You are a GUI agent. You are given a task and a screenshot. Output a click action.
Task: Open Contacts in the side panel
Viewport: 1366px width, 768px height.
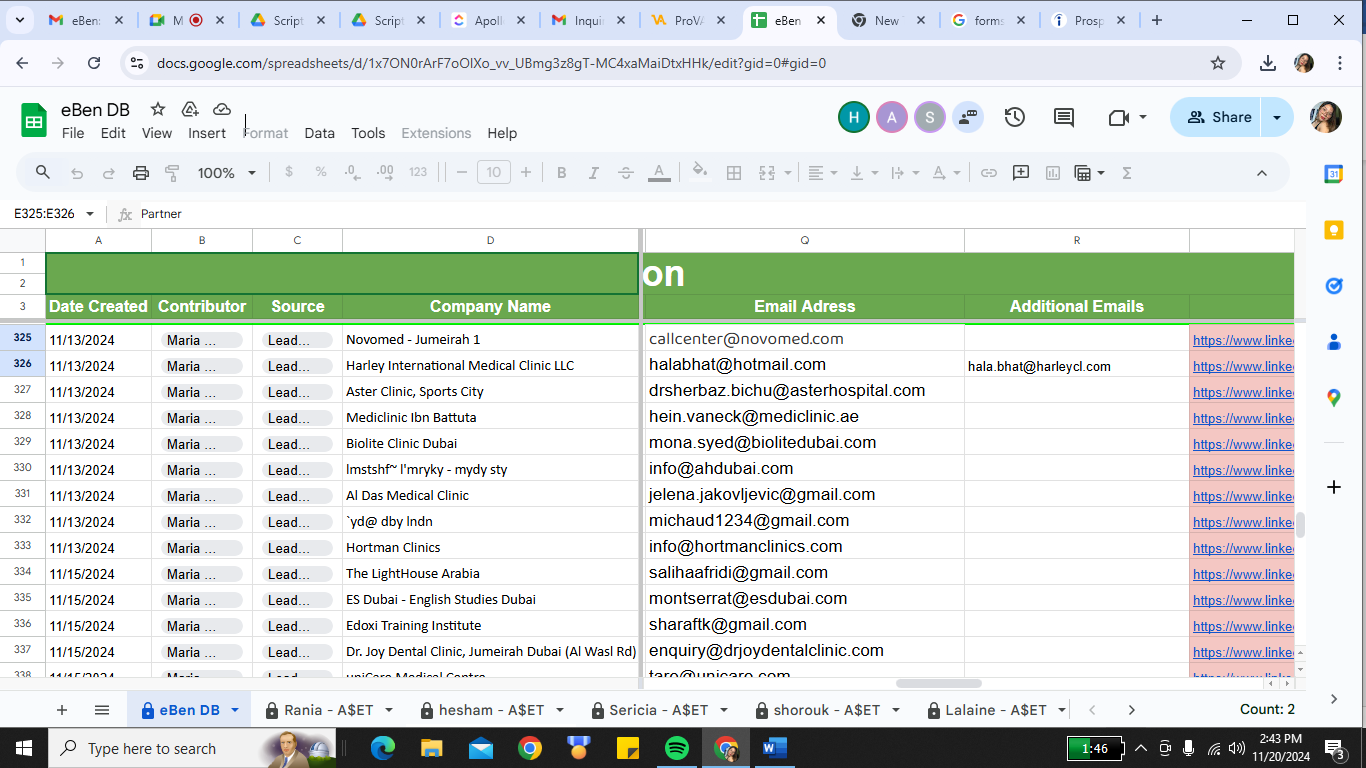1333,342
